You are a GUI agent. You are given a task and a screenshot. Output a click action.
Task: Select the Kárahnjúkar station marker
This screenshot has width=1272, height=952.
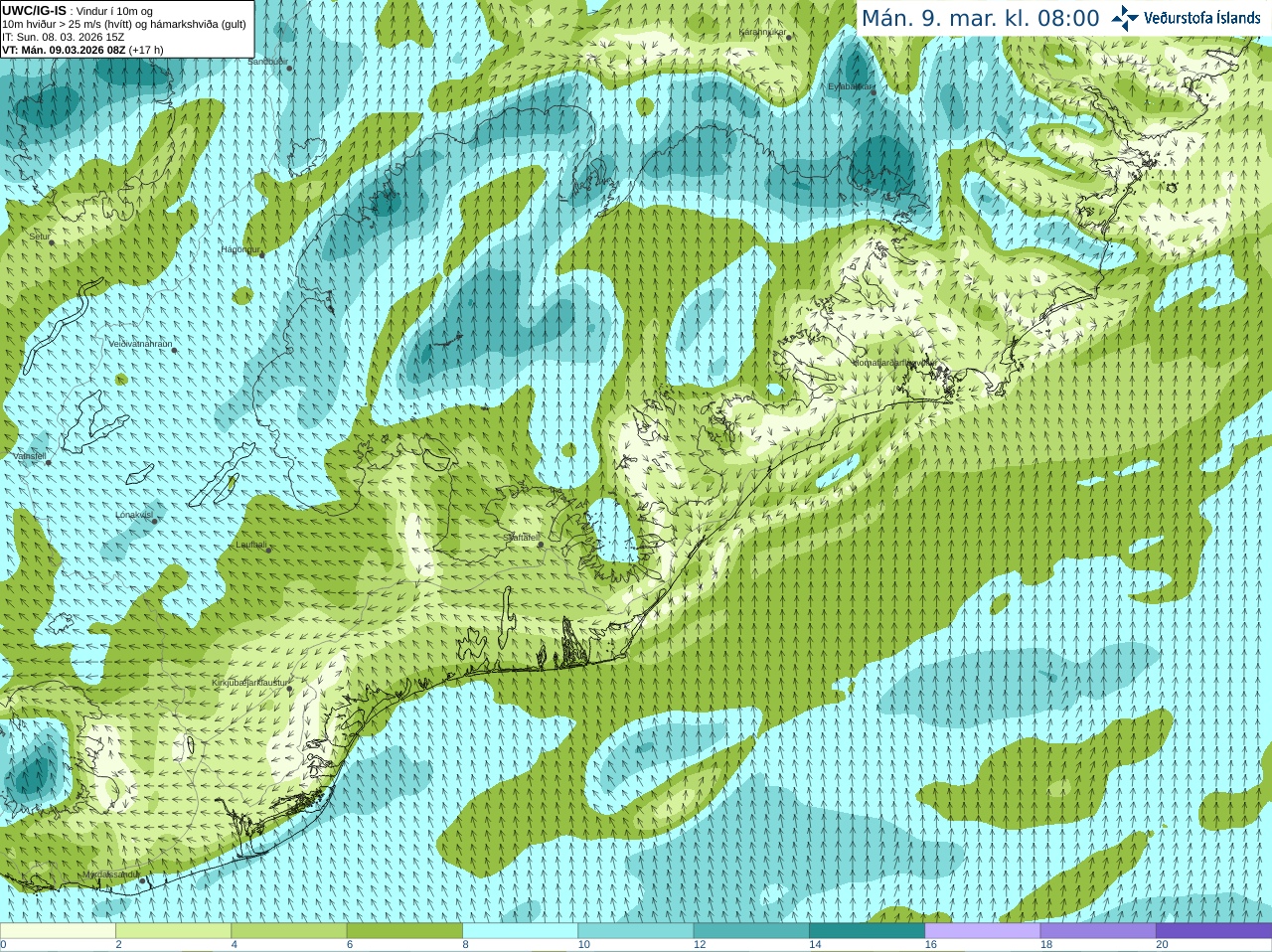(x=788, y=37)
